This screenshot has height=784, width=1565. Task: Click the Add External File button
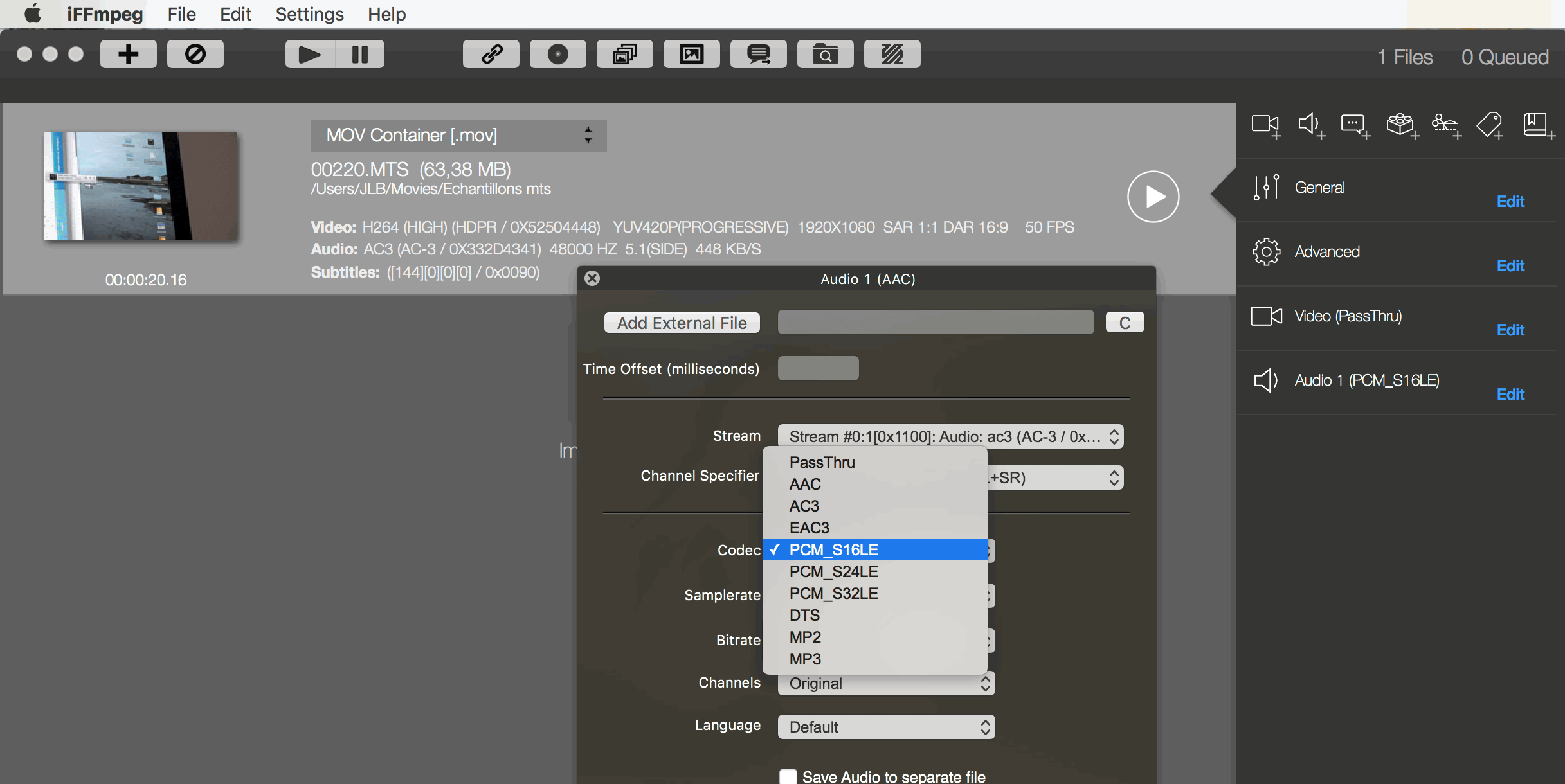point(682,323)
